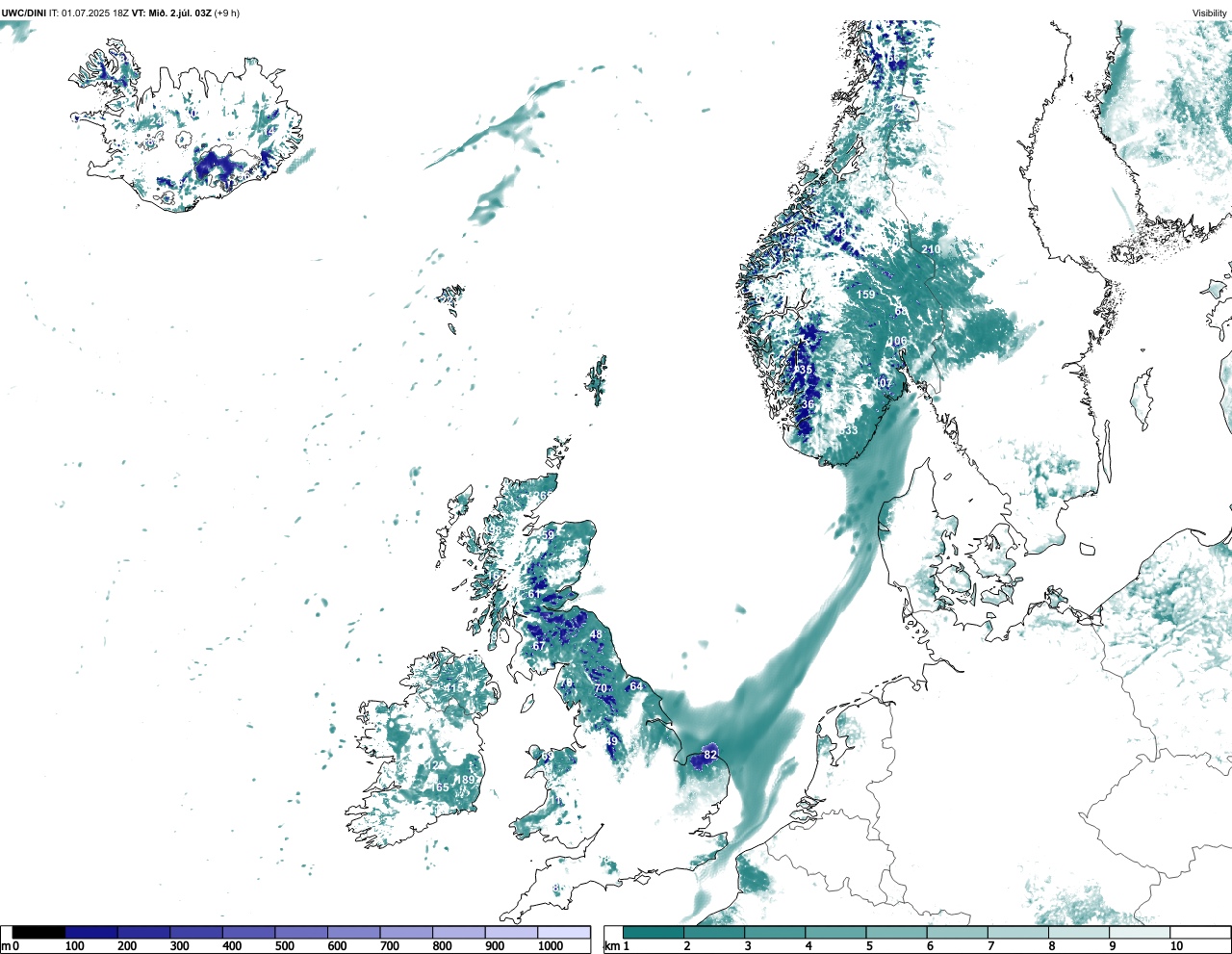
Task: Click the 800–900 m legend swatch
Action: coord(459,932)
